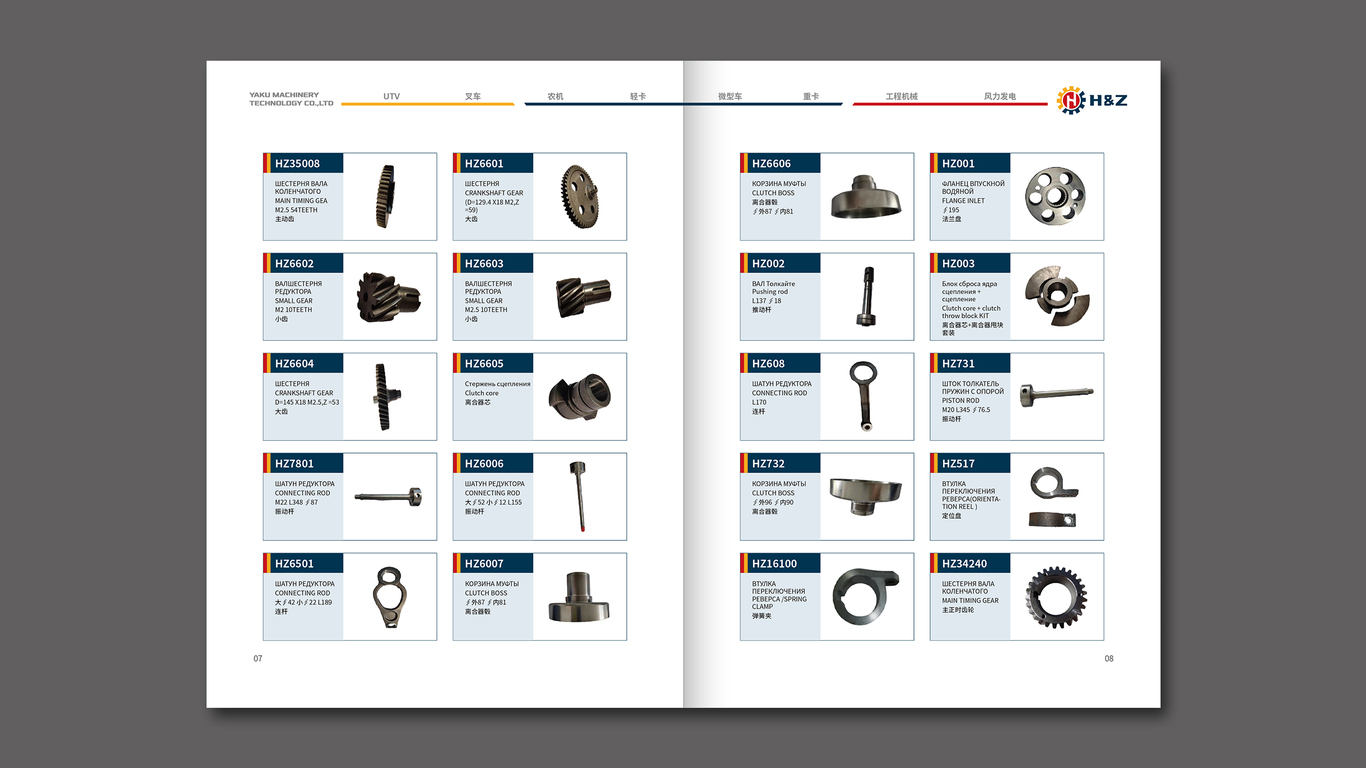Click the HZ6501 part code heading

click(294, 564)
